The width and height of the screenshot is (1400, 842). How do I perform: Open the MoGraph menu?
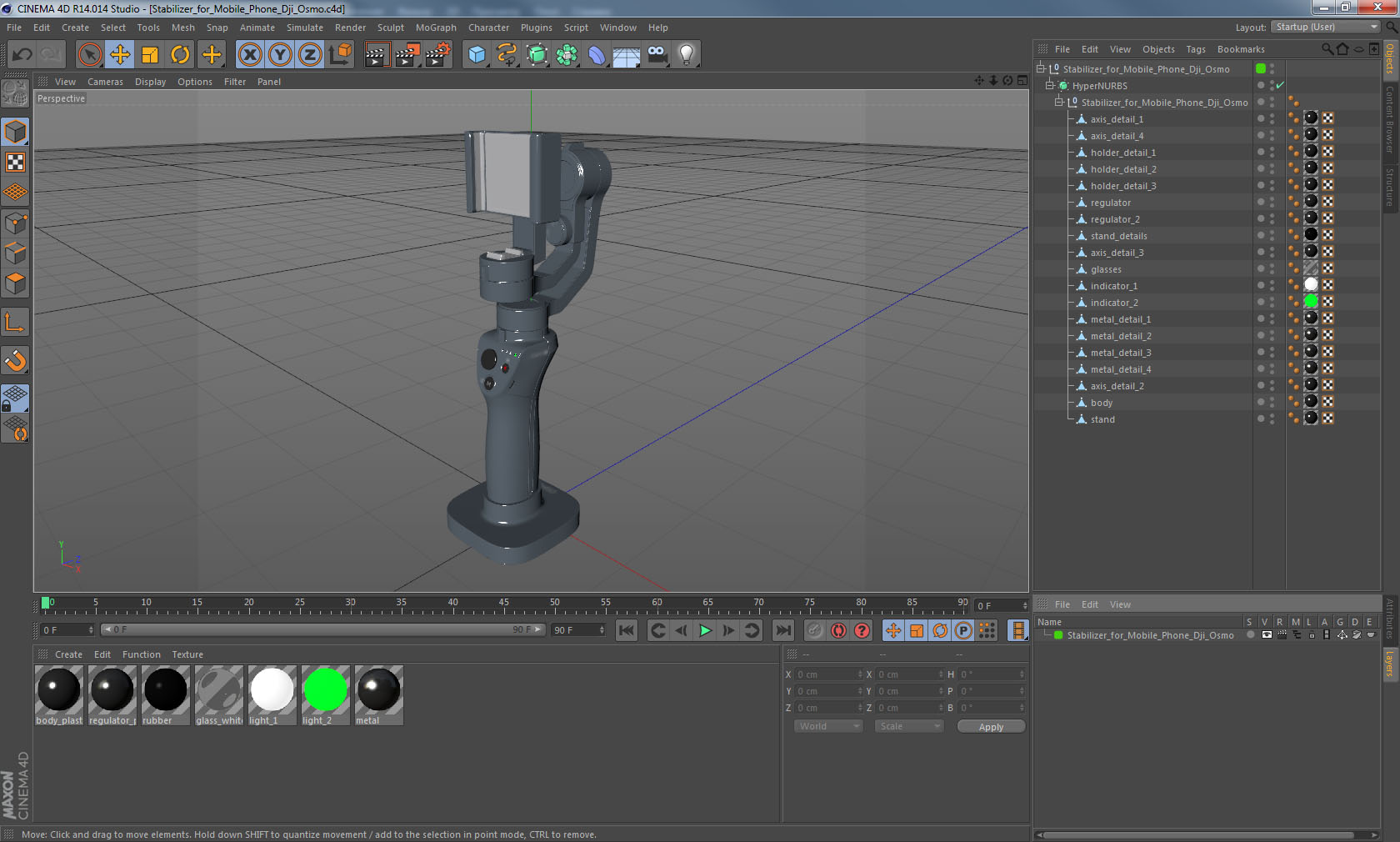[x=436, y=28]
